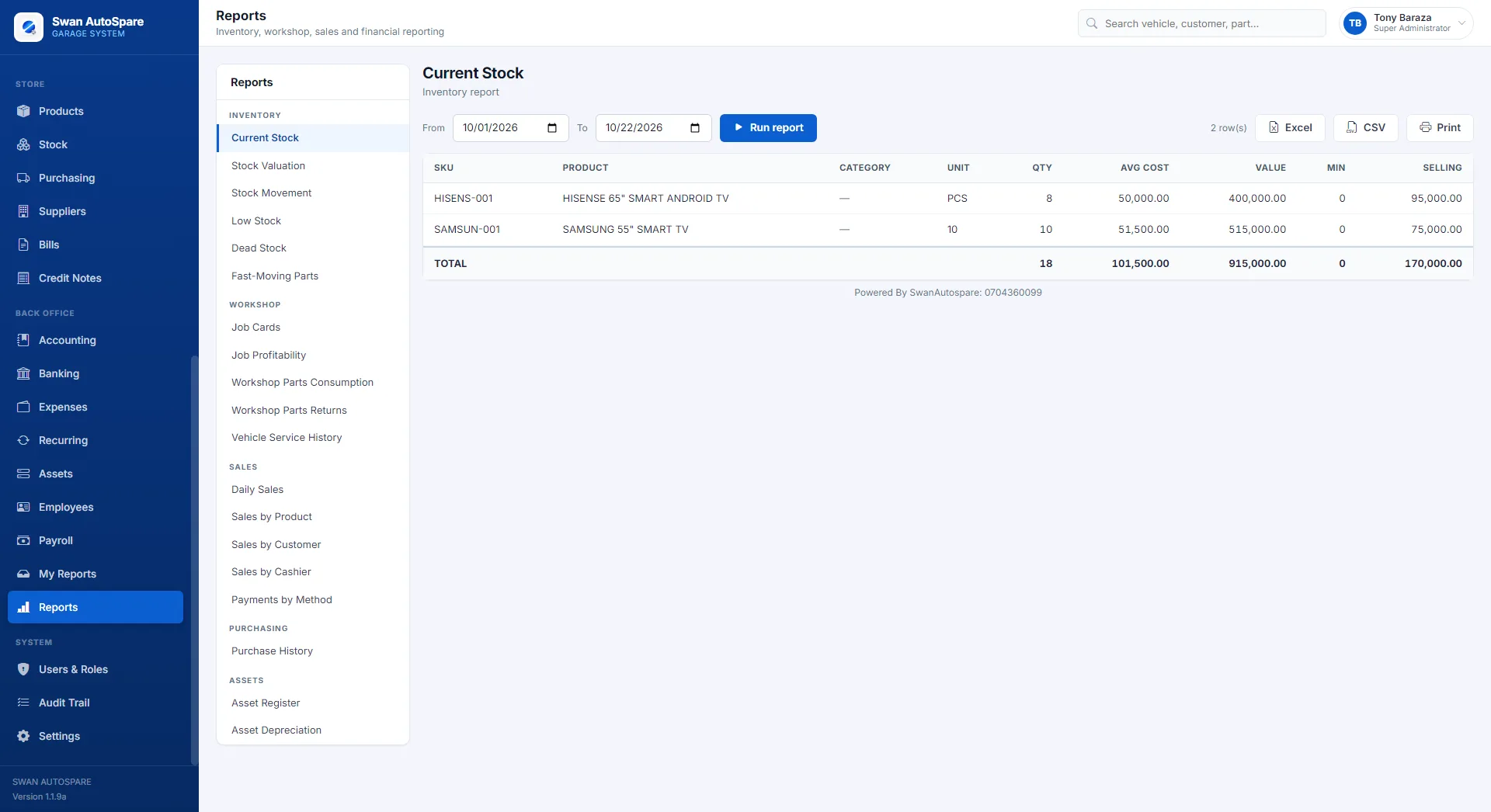Click total value 915,000.00
The image size is (1491, 812).
click(1256, 264)
